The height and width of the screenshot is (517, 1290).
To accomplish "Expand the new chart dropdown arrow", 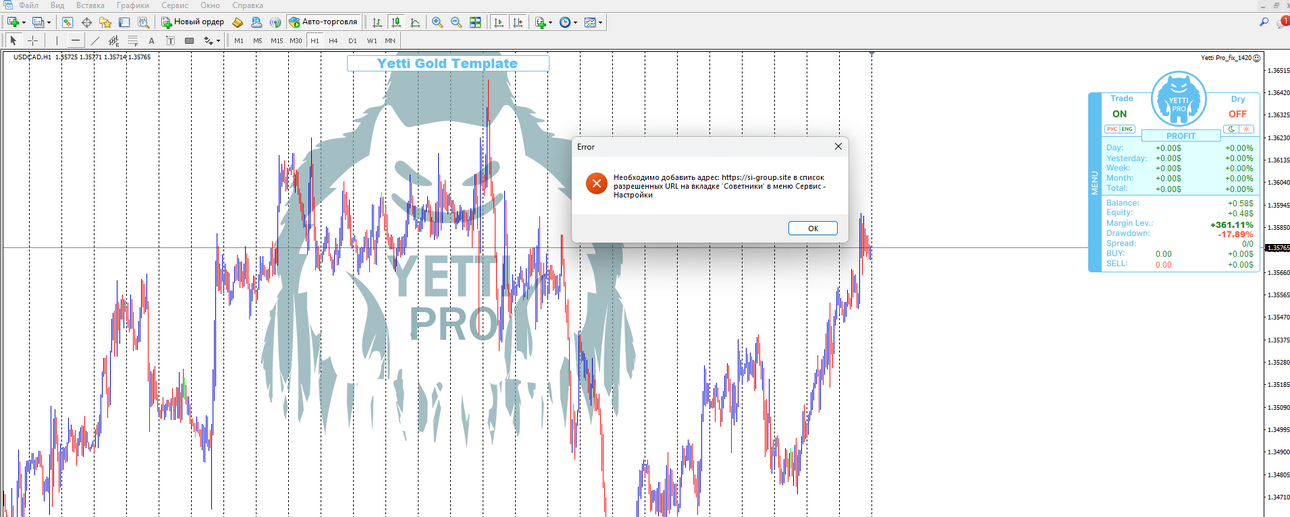I will 24,22.
